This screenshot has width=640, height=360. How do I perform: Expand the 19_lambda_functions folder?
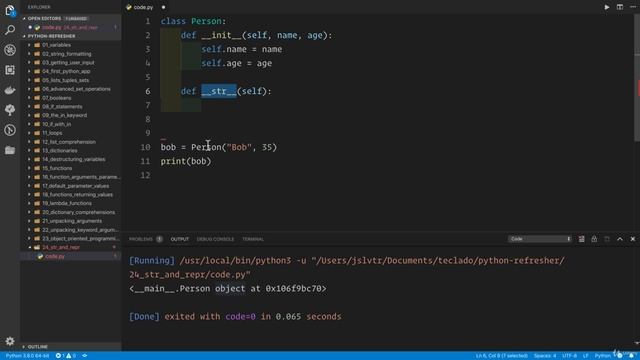pos(67,203)
